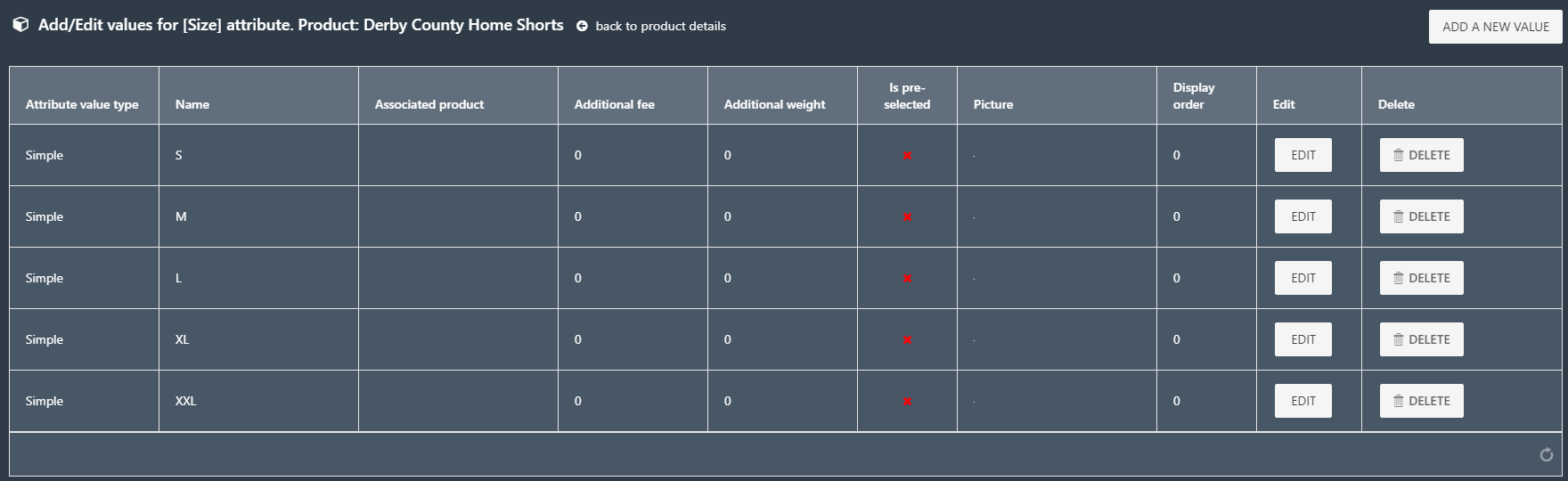Delete the M size value
Screen dimensions: 1568x481
pos(1421,216)
